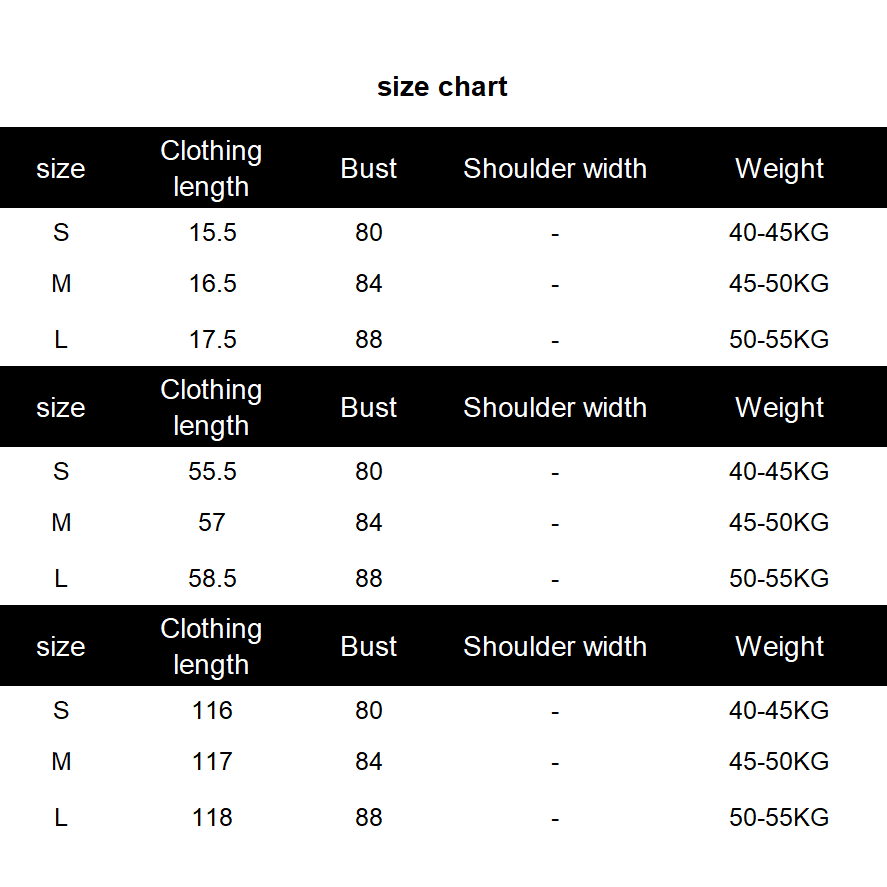Click shoulder width dash in the 15.5 row
This screenshot has height=887, width=887.
click(x=555, y=235)
